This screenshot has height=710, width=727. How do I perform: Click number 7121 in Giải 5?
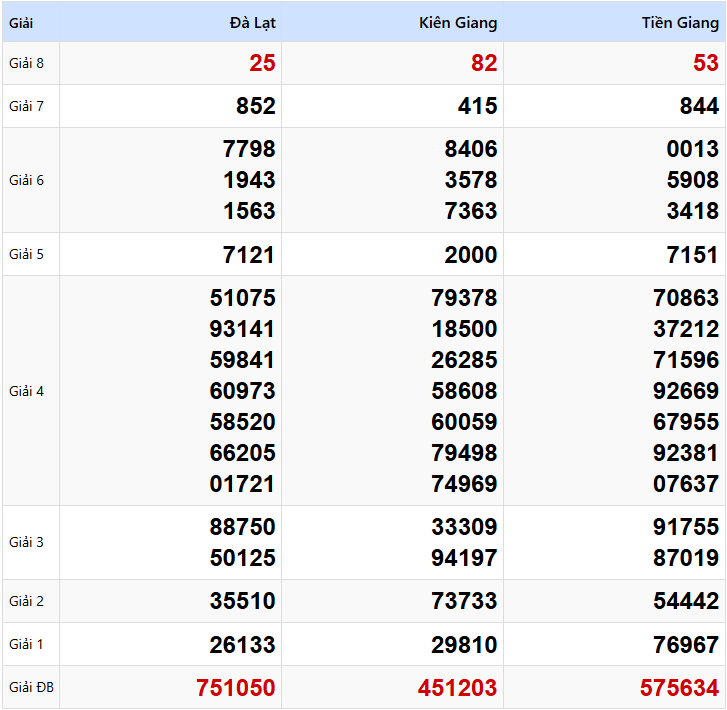pyautogui.click(x=249, y=255)
